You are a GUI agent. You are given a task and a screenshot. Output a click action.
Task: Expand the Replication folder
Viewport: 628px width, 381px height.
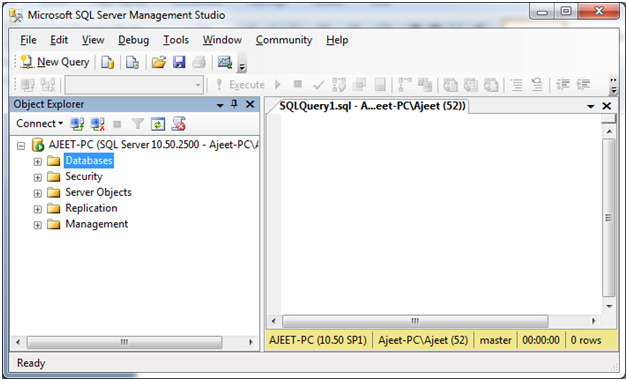37,209
